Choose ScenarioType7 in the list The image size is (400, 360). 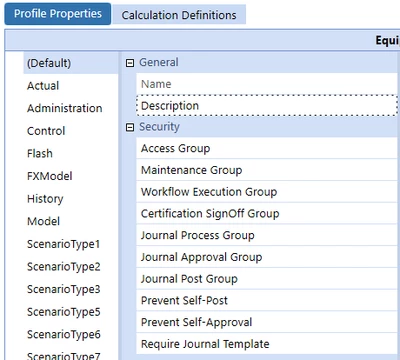[71, 355]
